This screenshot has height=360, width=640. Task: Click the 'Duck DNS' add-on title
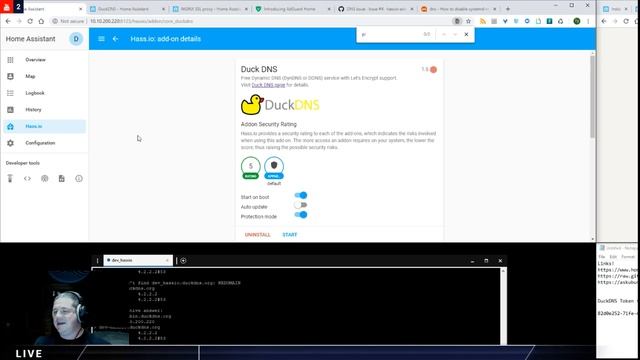tap(259, 69)
